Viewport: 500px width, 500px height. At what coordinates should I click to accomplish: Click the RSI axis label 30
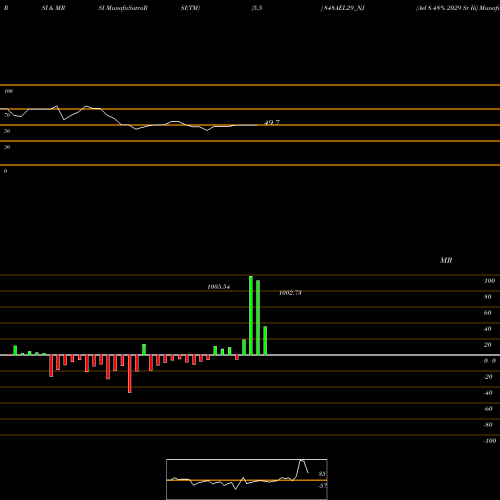click(7, 147)
